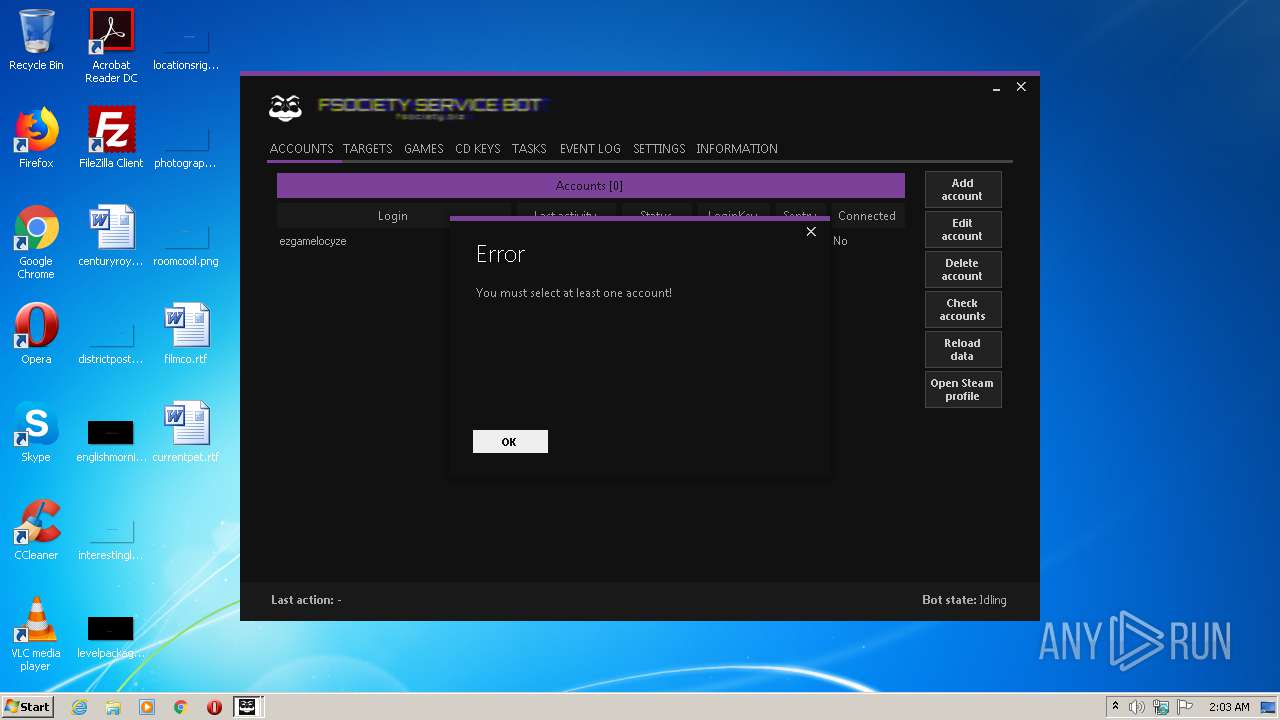Click the taskbar clock showing 2:03 AM

[x=1229, y=707]
